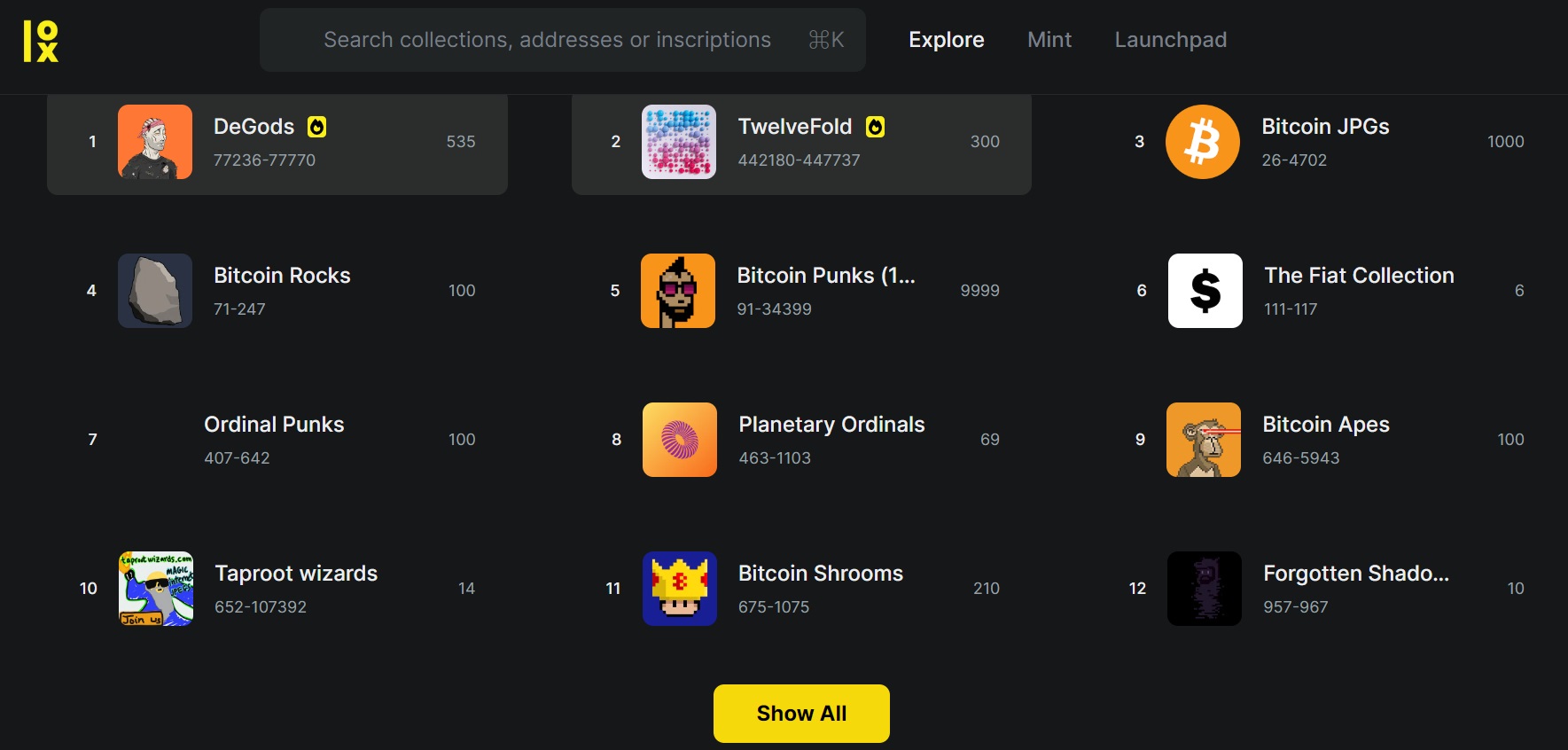Click The Fiat Collection dollar sign icon

click(x=1205, y=291)
